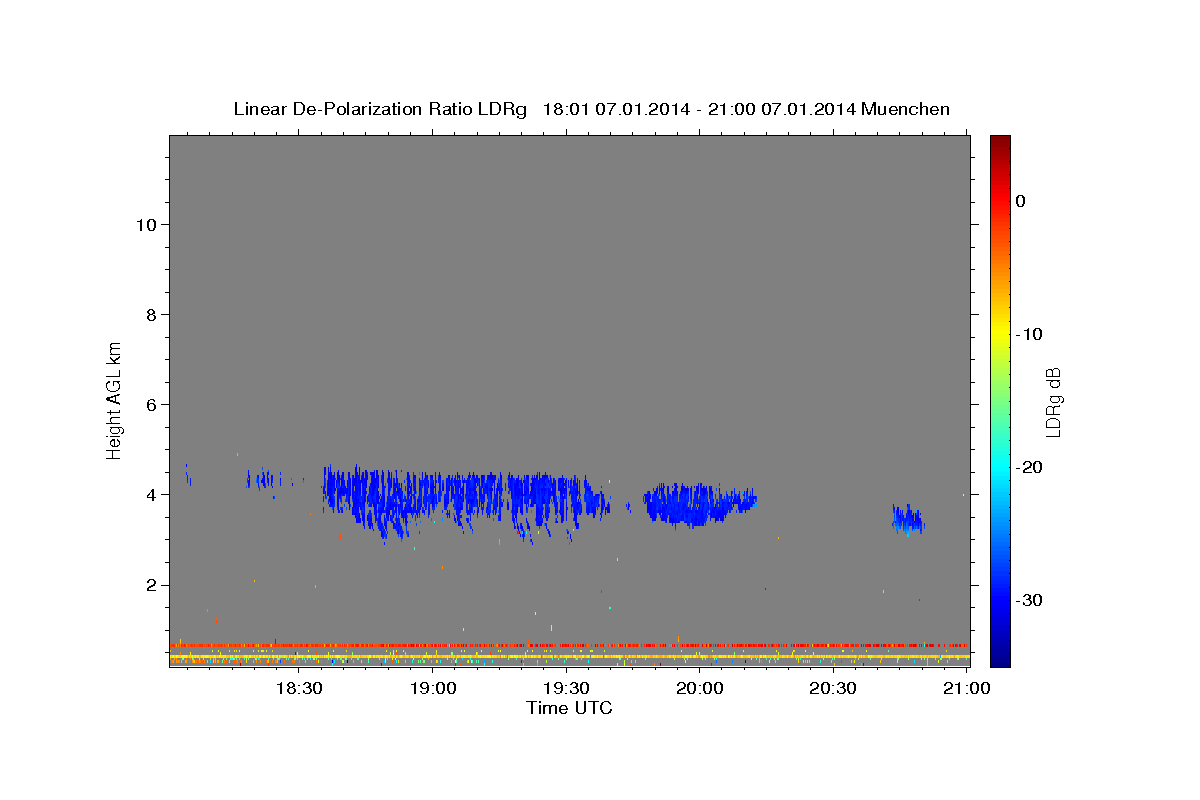This screenshot has height=800, width=1200.
Task: Click the 19:30 time tick label
Action: click(566, 688)
